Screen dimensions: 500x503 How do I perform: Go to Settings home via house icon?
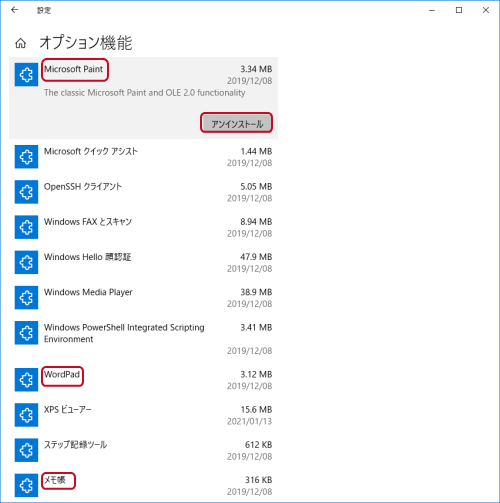tap(21, 43)
